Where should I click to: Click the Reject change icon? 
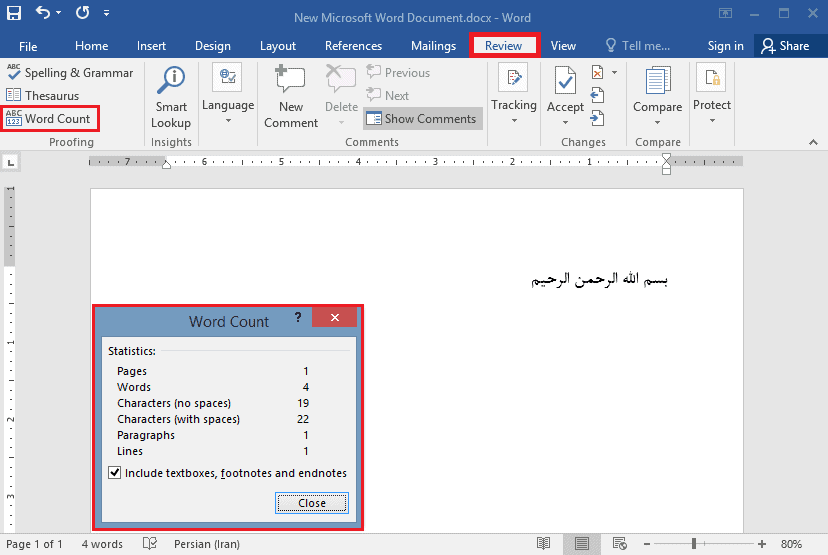coord(597,72)
